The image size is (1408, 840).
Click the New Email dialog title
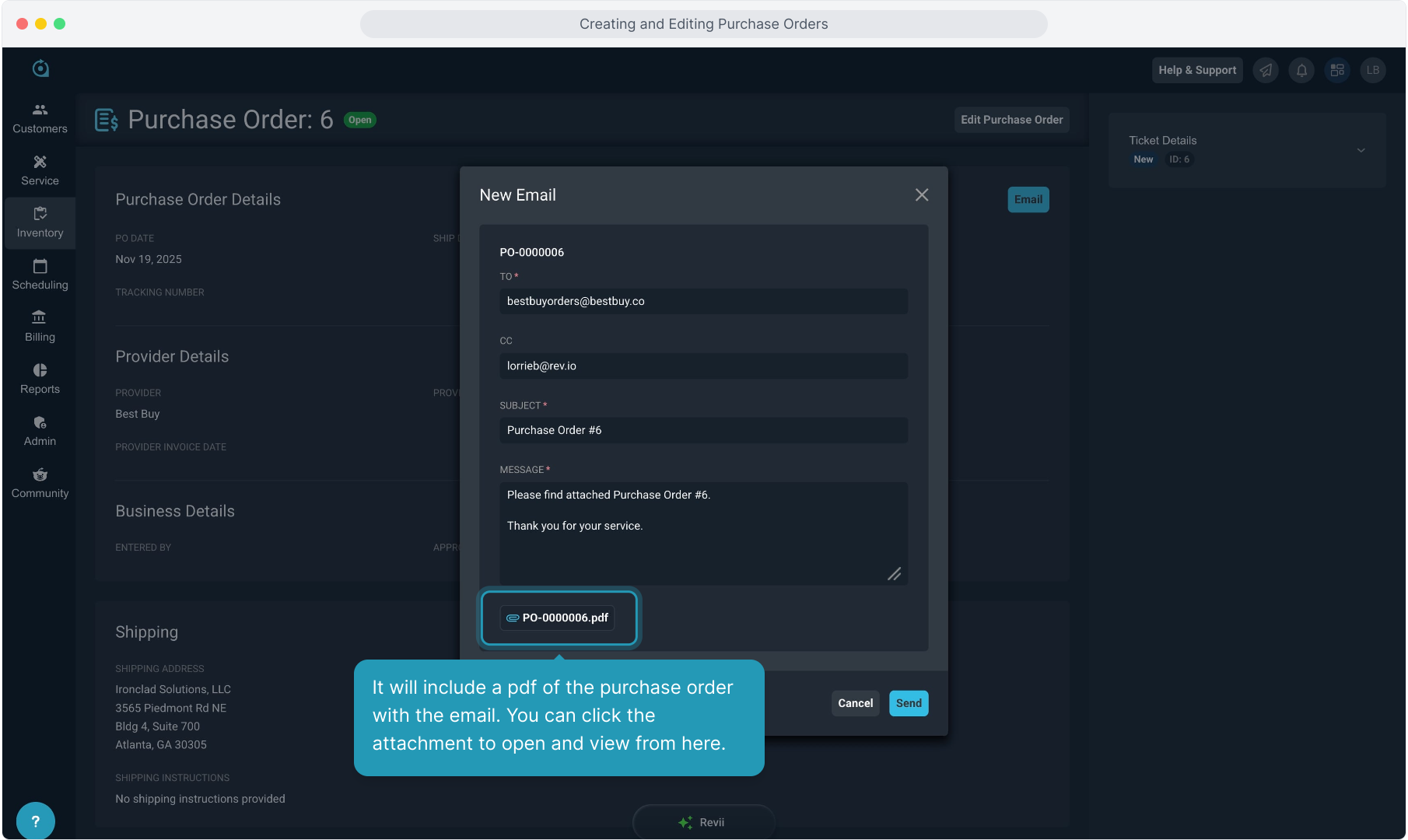pos(518,195)
